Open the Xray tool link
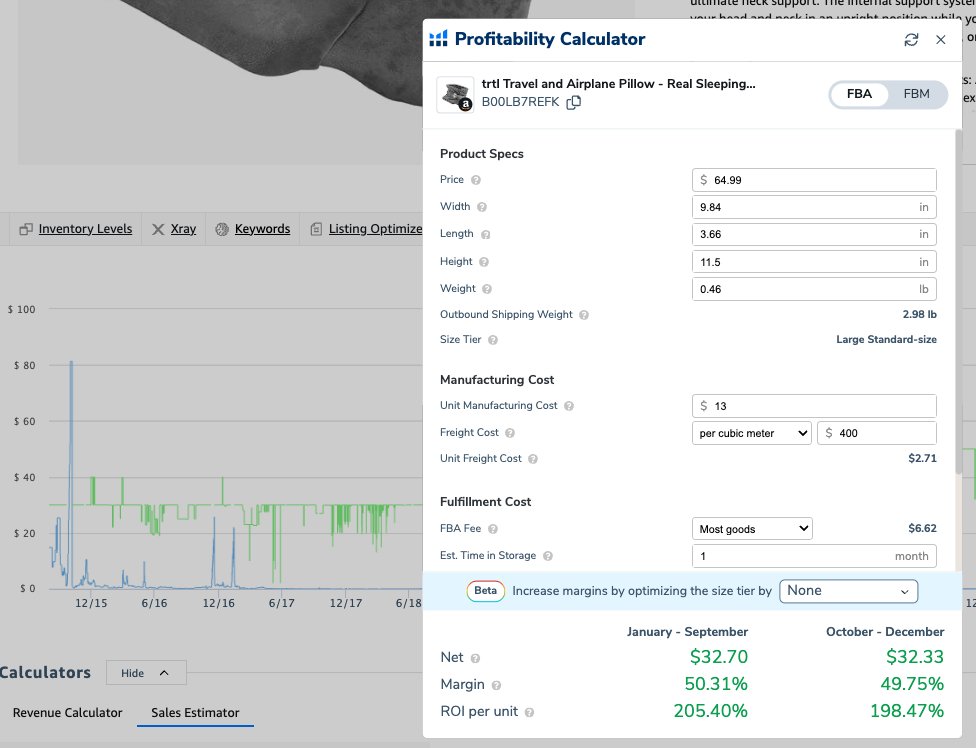The width and height of the screenshot is (976, 748). [x=183, y=229]
